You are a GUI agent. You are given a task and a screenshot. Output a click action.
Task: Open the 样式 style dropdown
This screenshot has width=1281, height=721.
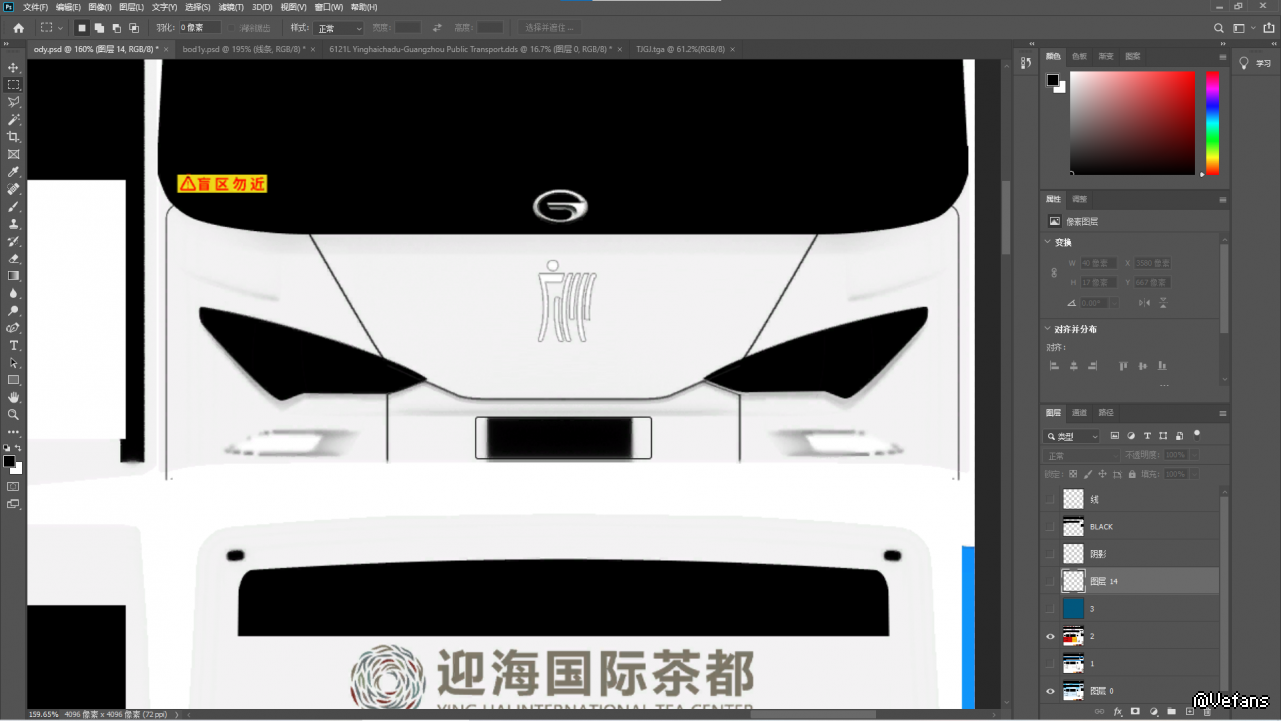point(339,28)
